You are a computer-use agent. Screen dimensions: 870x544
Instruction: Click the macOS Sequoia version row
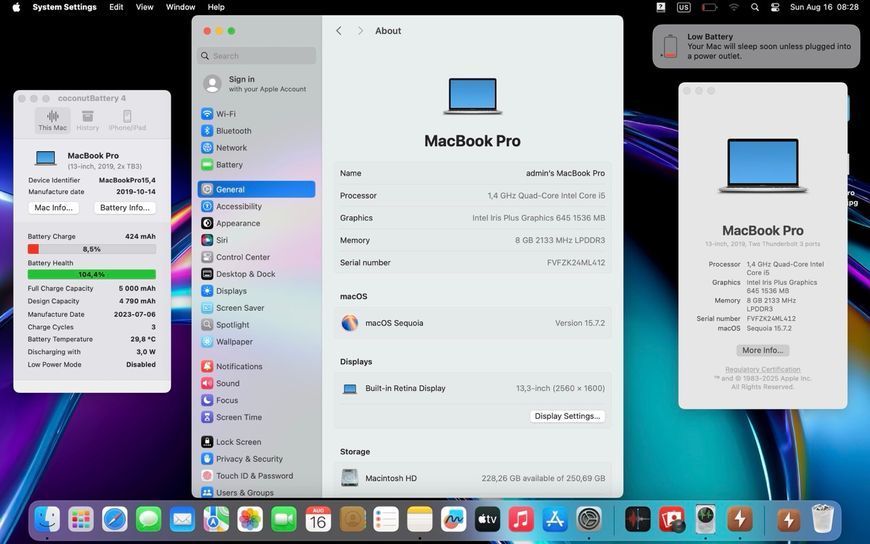point(473,323)
